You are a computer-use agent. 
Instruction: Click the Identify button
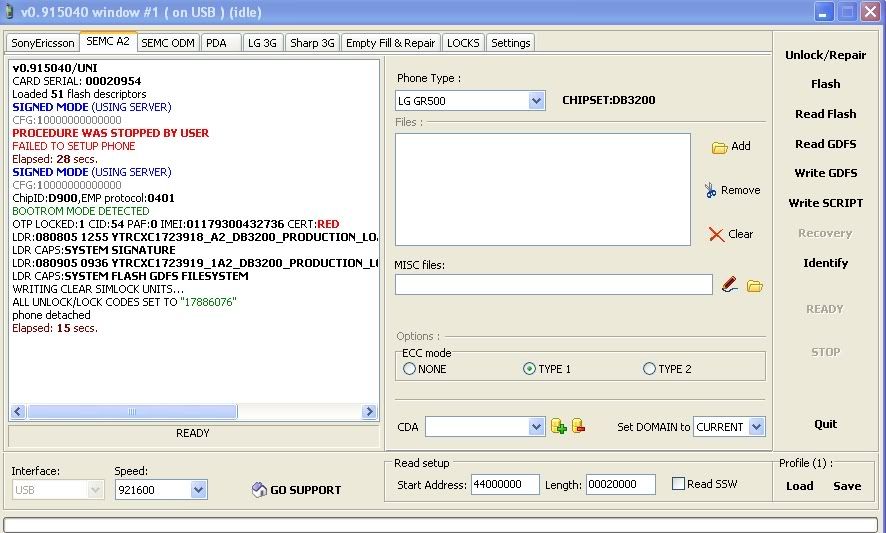(826, 263)
